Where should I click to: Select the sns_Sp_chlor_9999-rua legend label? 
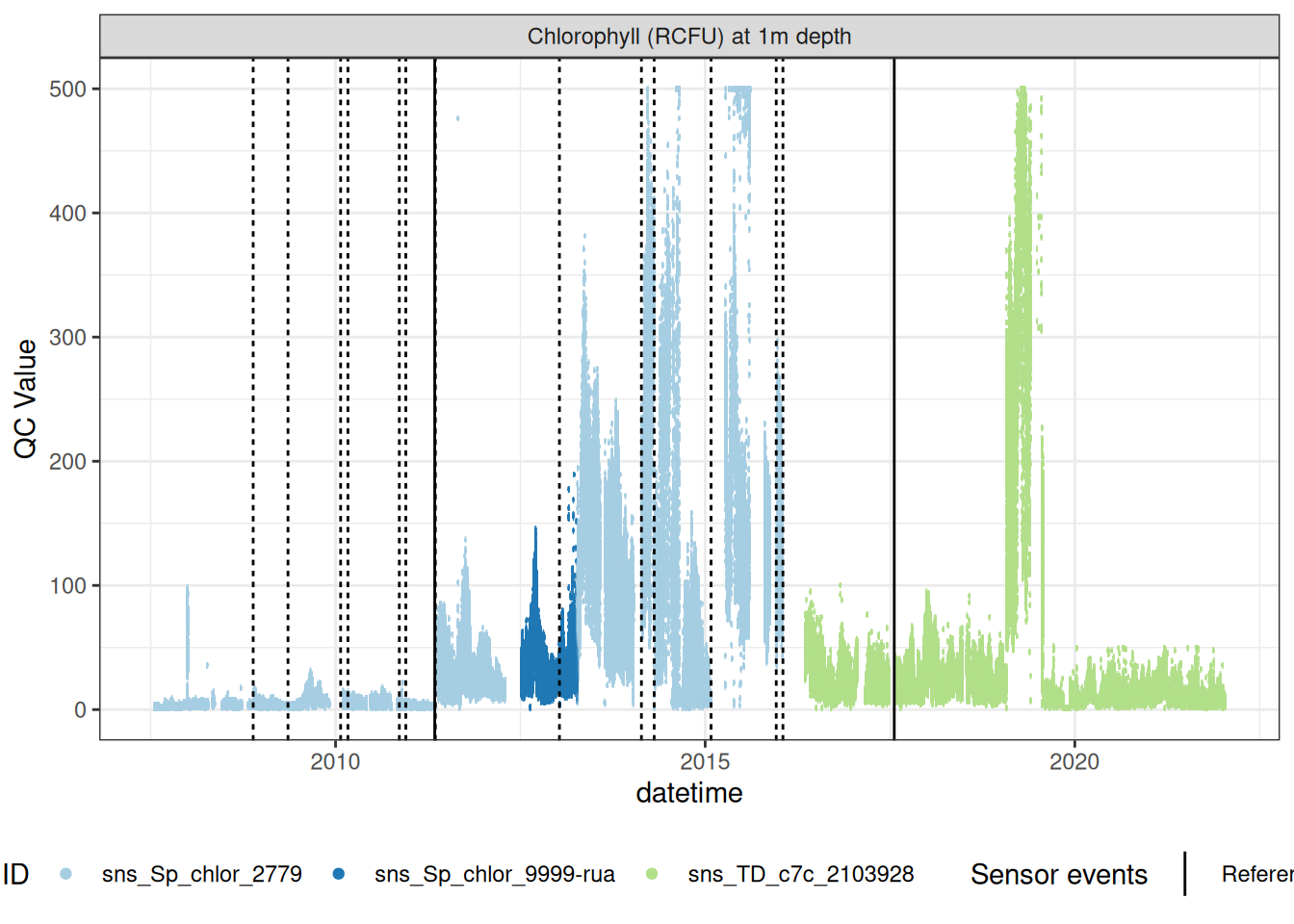494,874
